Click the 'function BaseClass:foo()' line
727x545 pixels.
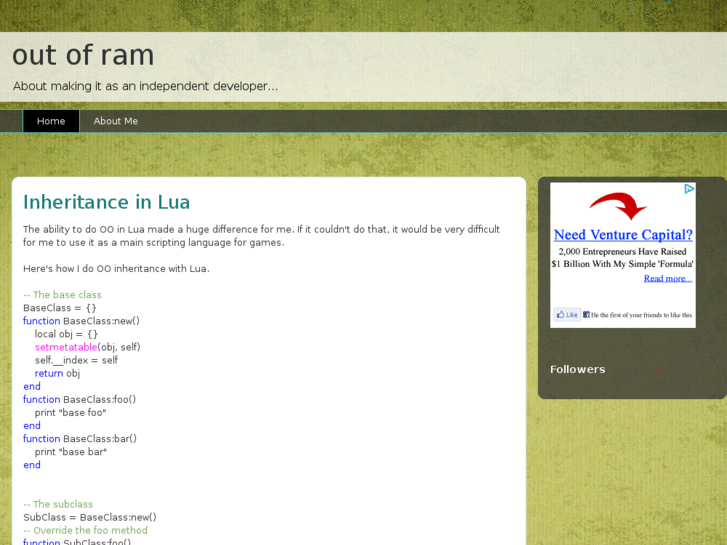(x=79, y=399)
